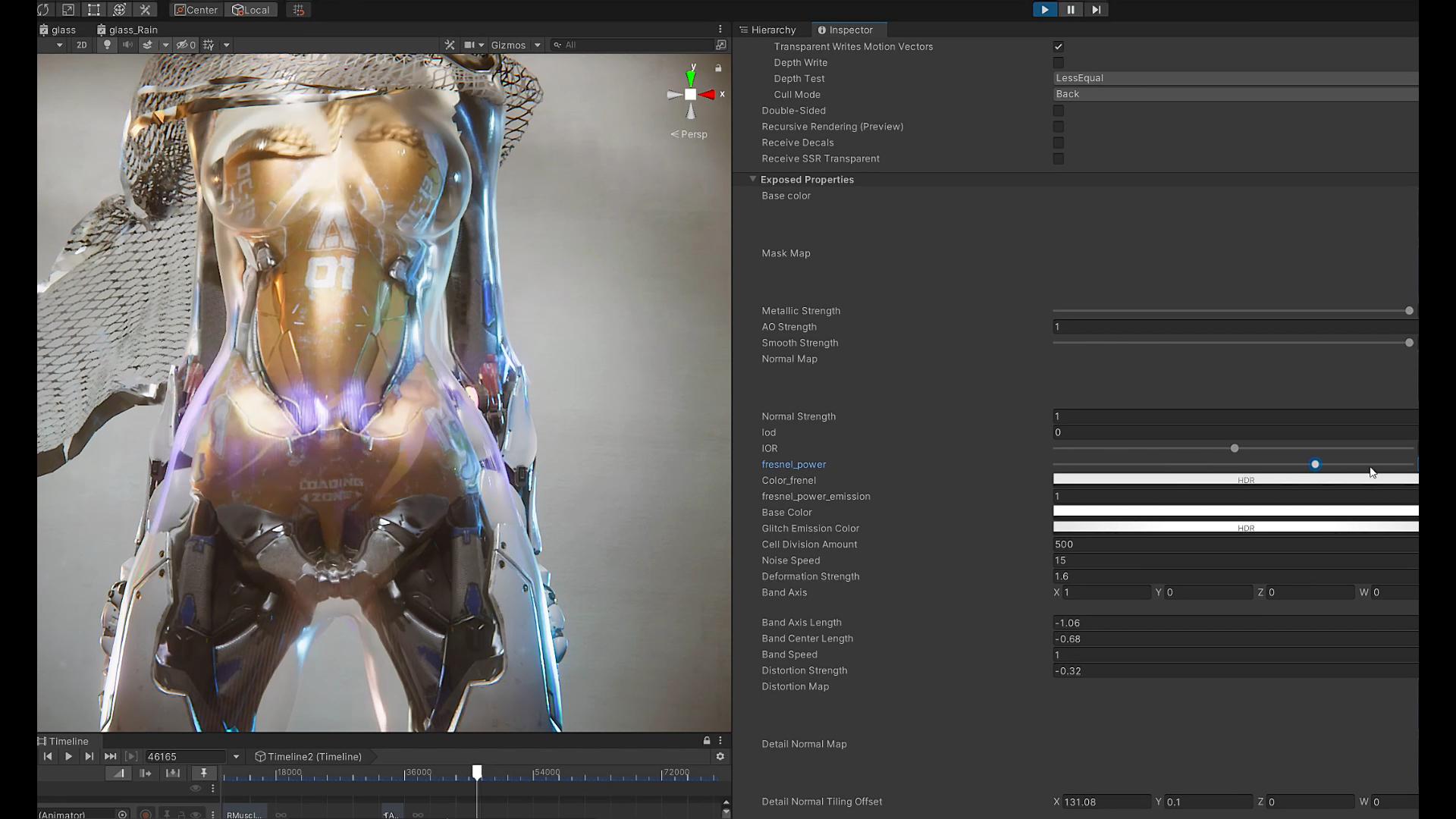The width and height of the screenshot is (1456, 819).
Task: Toggle the Center pivot button
Action: pos(196,10)
